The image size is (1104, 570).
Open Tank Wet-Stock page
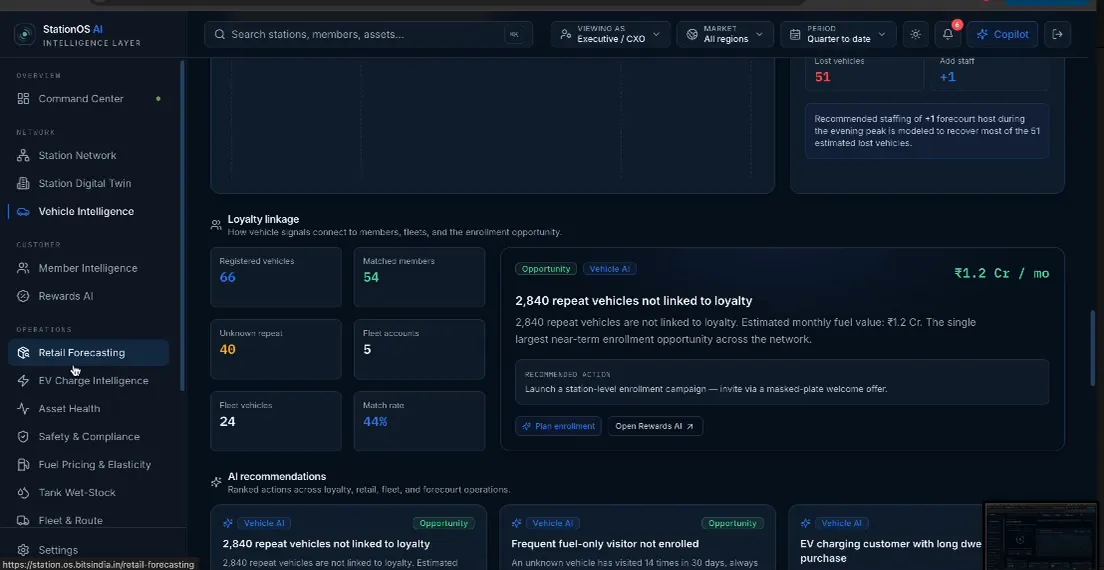pyautogui.click(x=88, y=493)
